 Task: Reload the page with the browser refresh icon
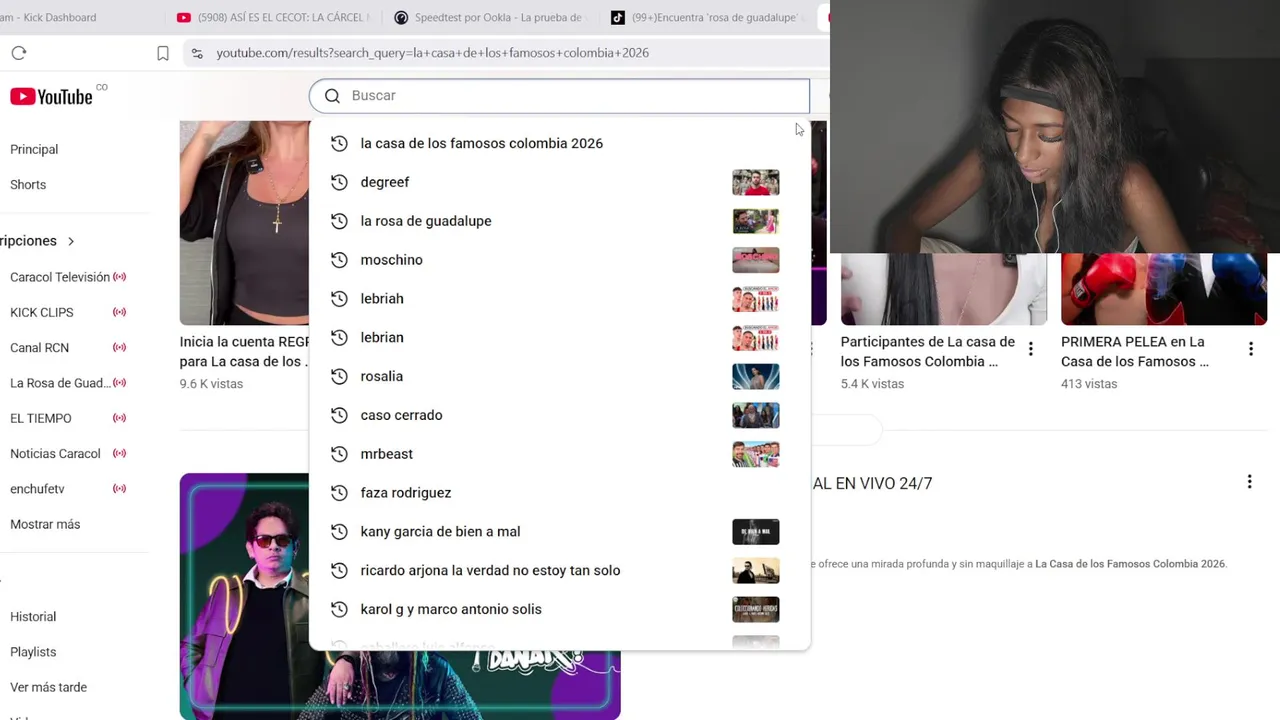(x=19, y=53)
